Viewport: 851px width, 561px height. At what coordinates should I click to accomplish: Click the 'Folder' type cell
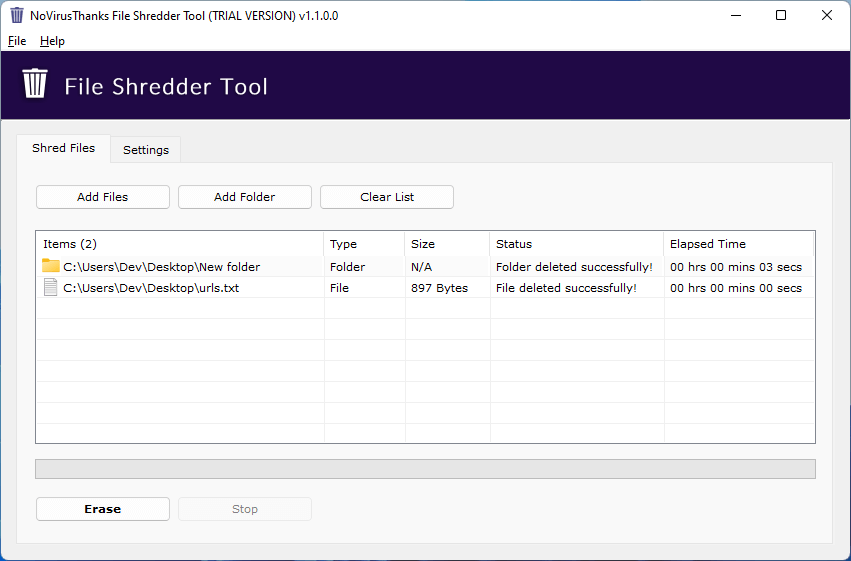pos(347,267)
